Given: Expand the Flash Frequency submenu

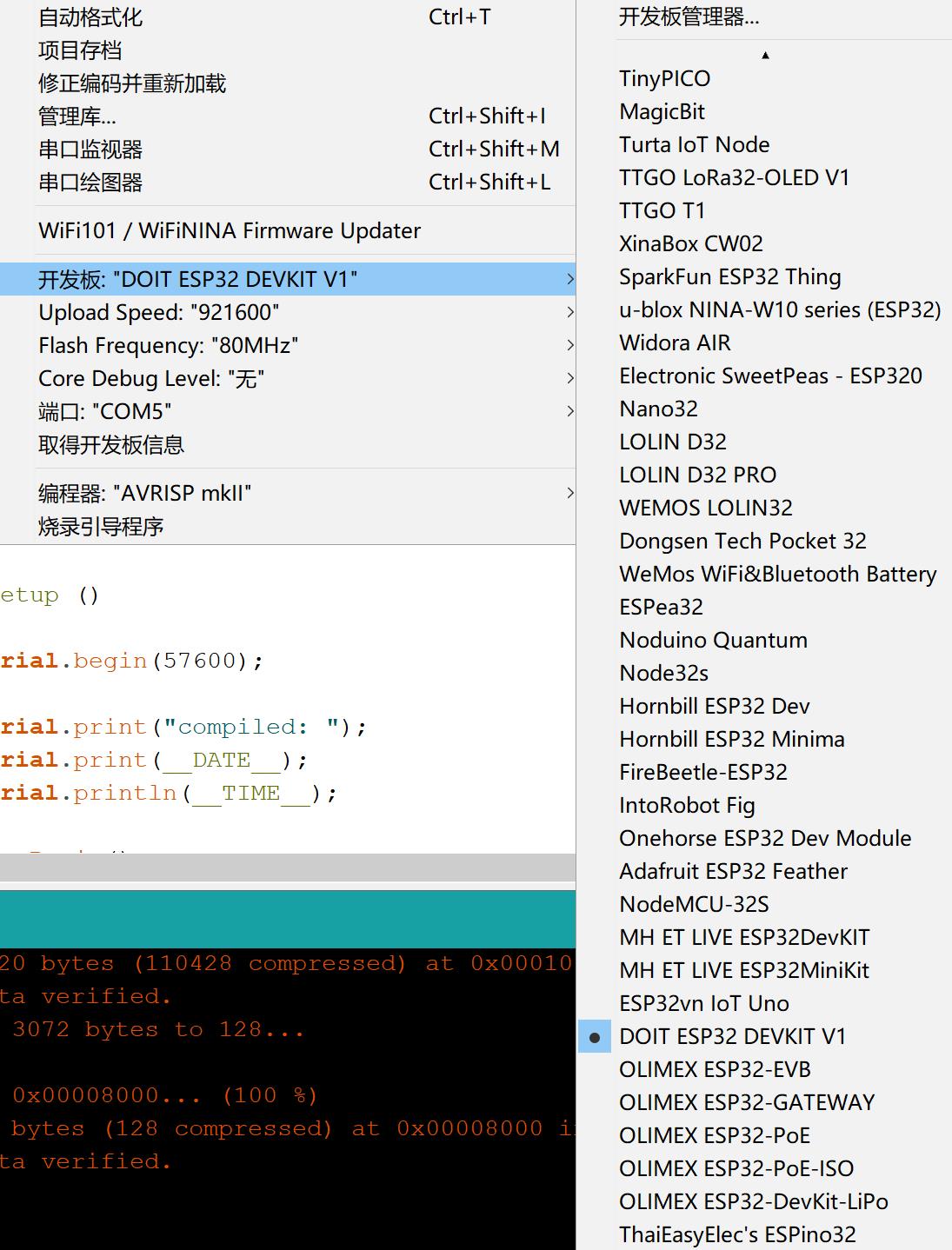Looking at the screenshot, I should [168, 345].
